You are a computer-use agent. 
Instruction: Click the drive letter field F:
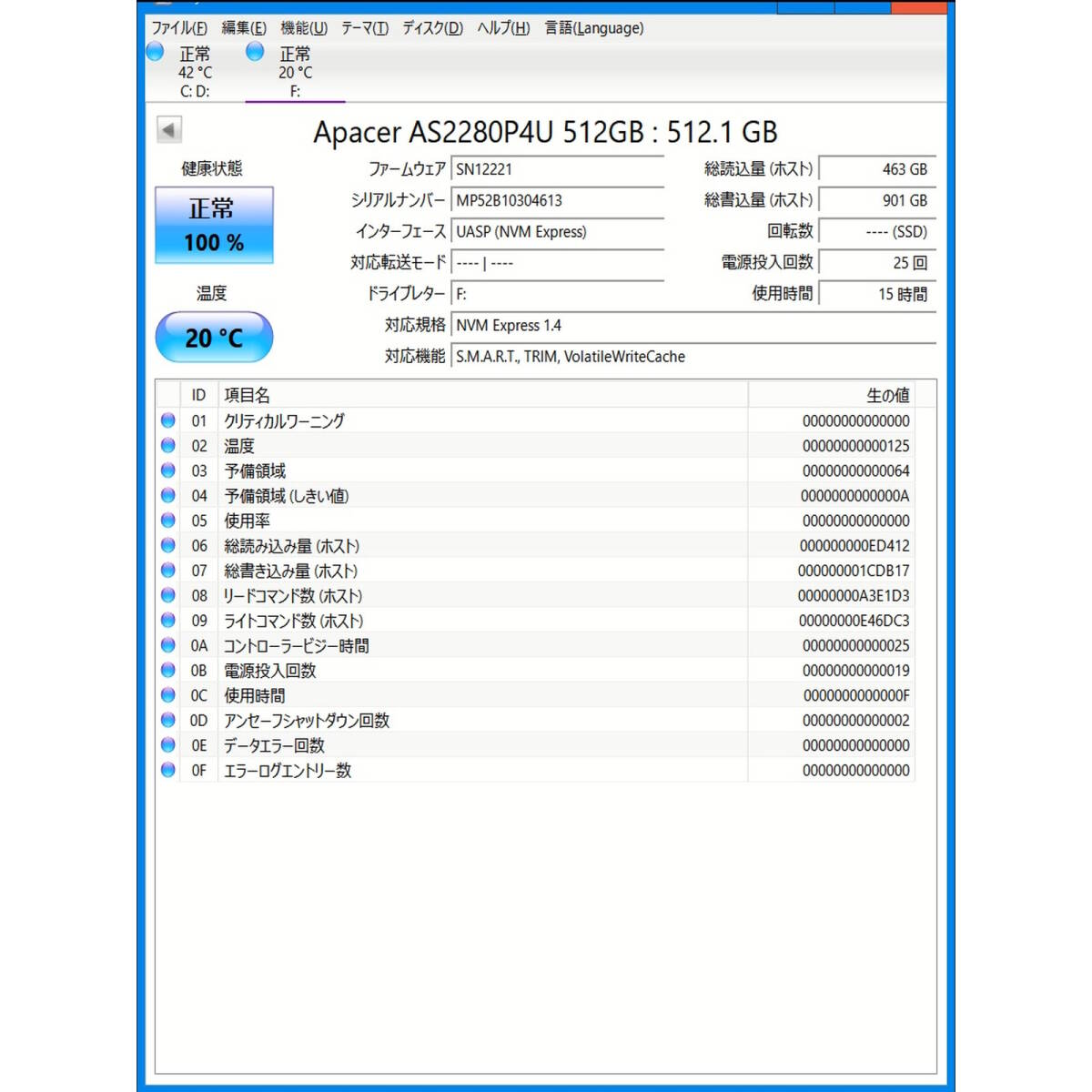(558, 294)
